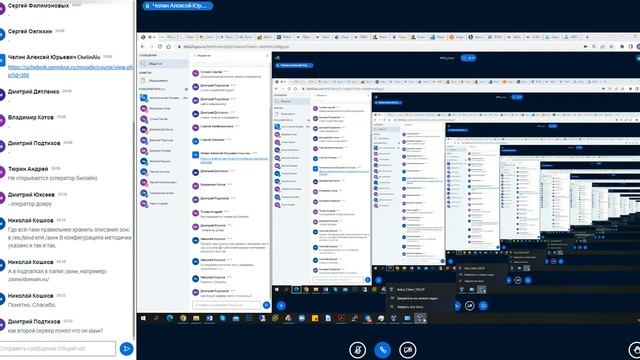Click sender name 'Тюрин Андрей'
This screenshot has height=360, width=640.
click(x=28, y=169)
